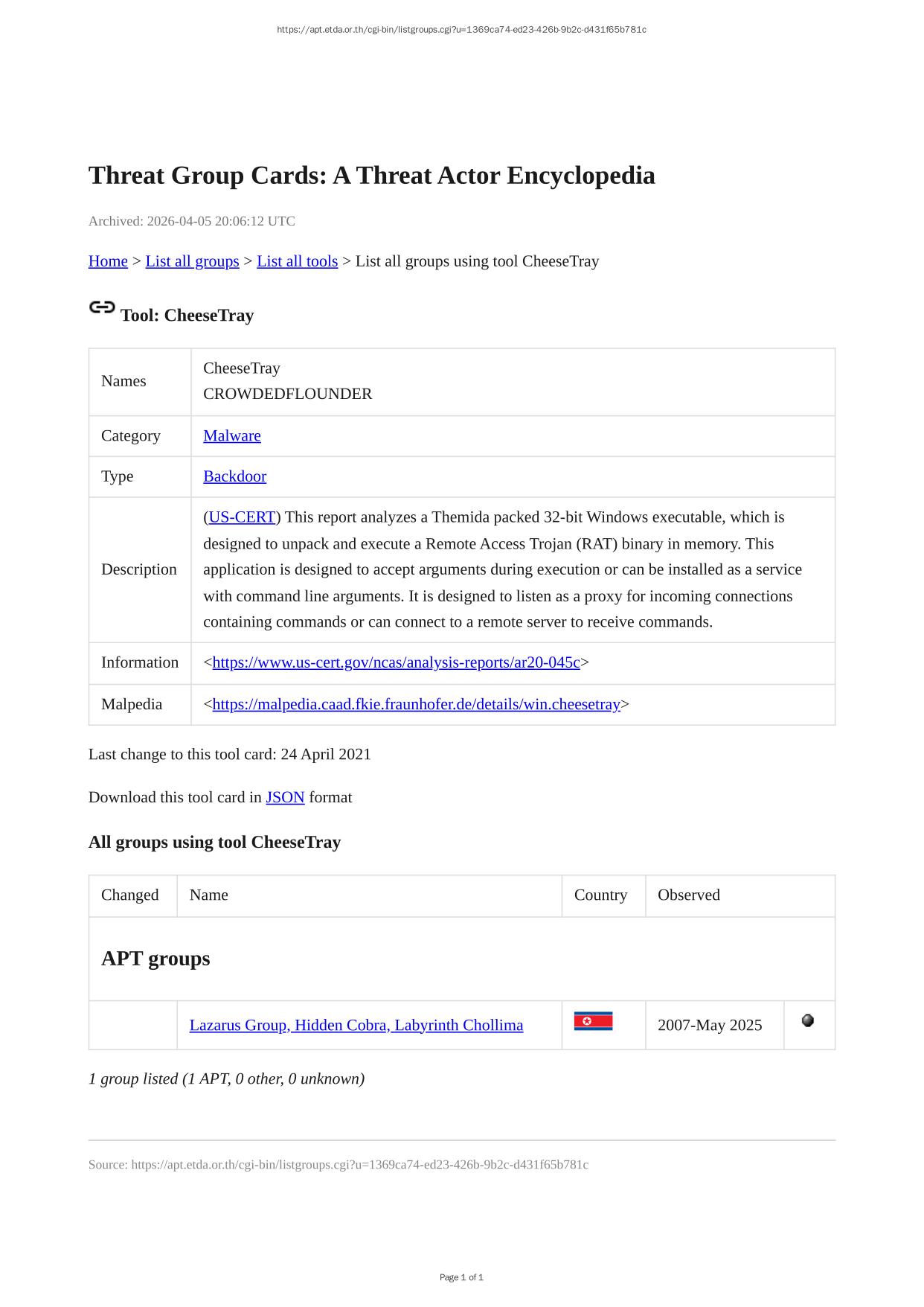Follow the Malware category link
Image resolution: width=924 pixels, height=1307 pixels.
coord(232,435)
